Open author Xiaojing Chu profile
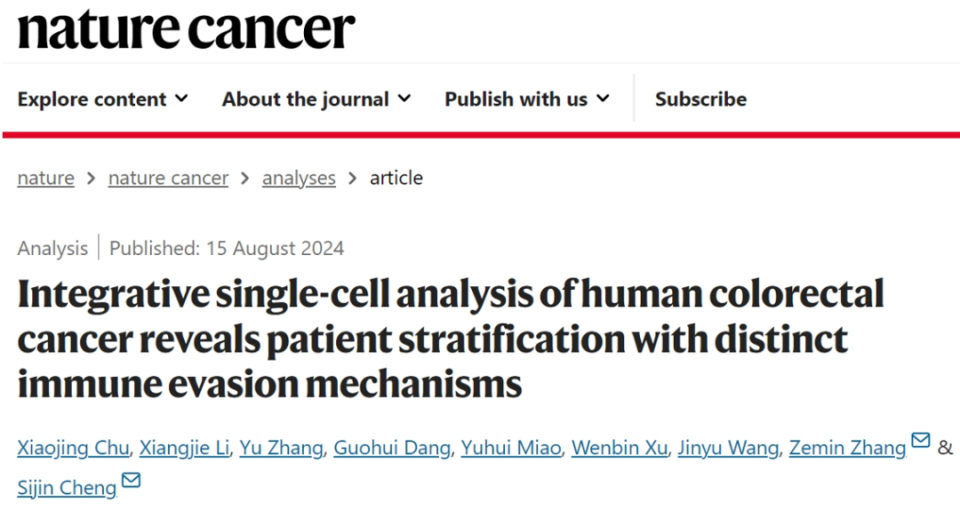The width and height of the screenshot is (960, 511). (x=74, y=448)
